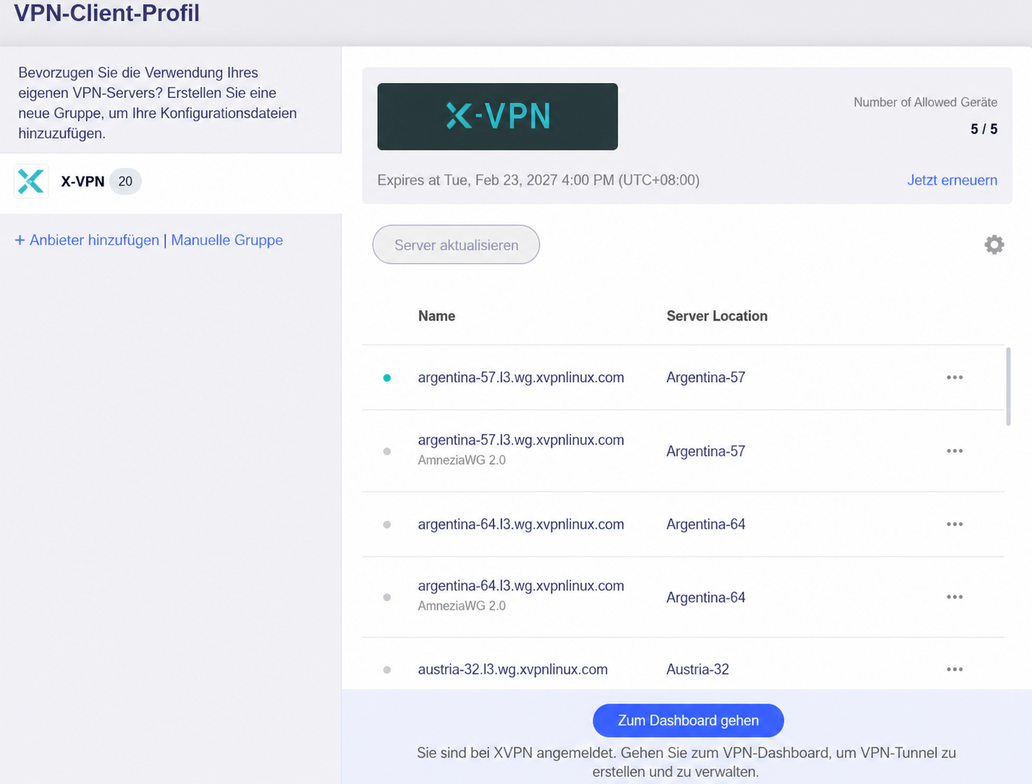Click Zum Dashboard gehen button
This screenshot has height=784, width=1032.
click(688, 720)
